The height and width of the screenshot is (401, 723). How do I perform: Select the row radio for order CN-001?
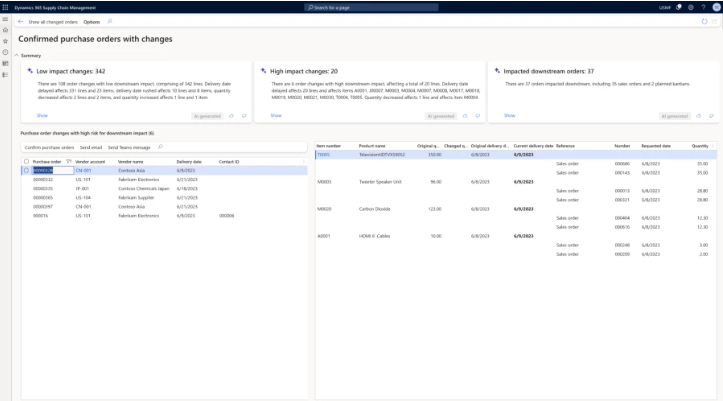point(26,170)
